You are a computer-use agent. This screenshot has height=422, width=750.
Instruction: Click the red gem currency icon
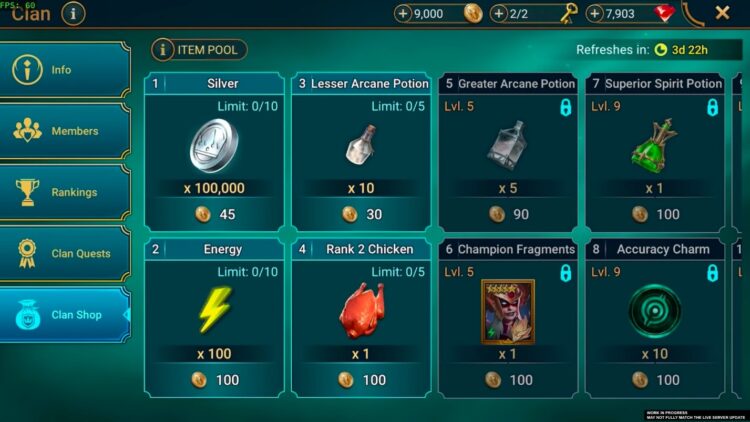(664, 13)
